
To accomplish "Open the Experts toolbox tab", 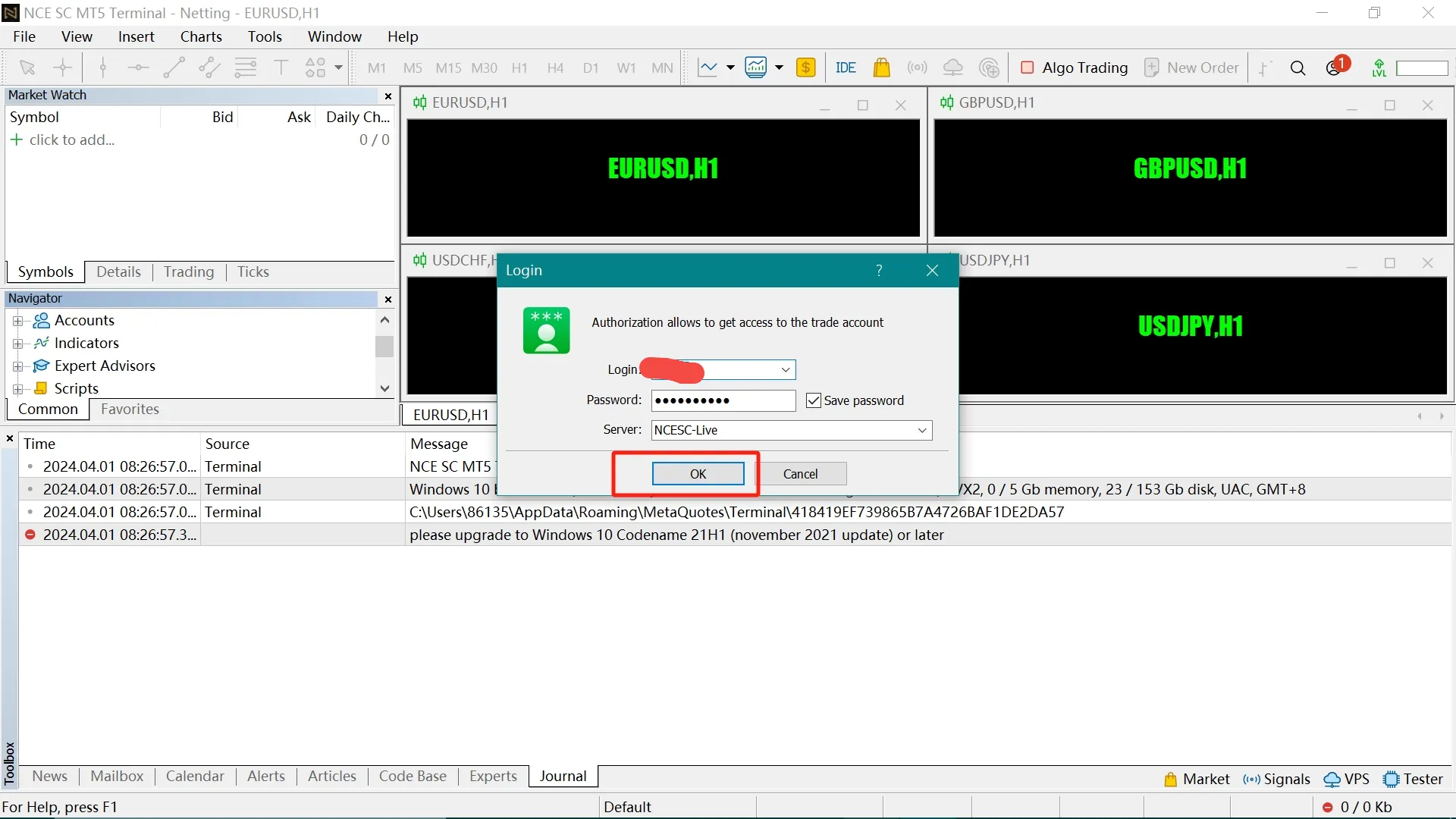I will point(493,777).
